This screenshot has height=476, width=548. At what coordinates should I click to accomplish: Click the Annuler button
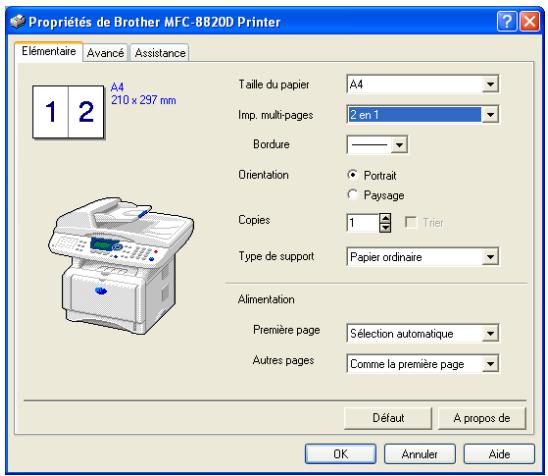coord(420,454)
